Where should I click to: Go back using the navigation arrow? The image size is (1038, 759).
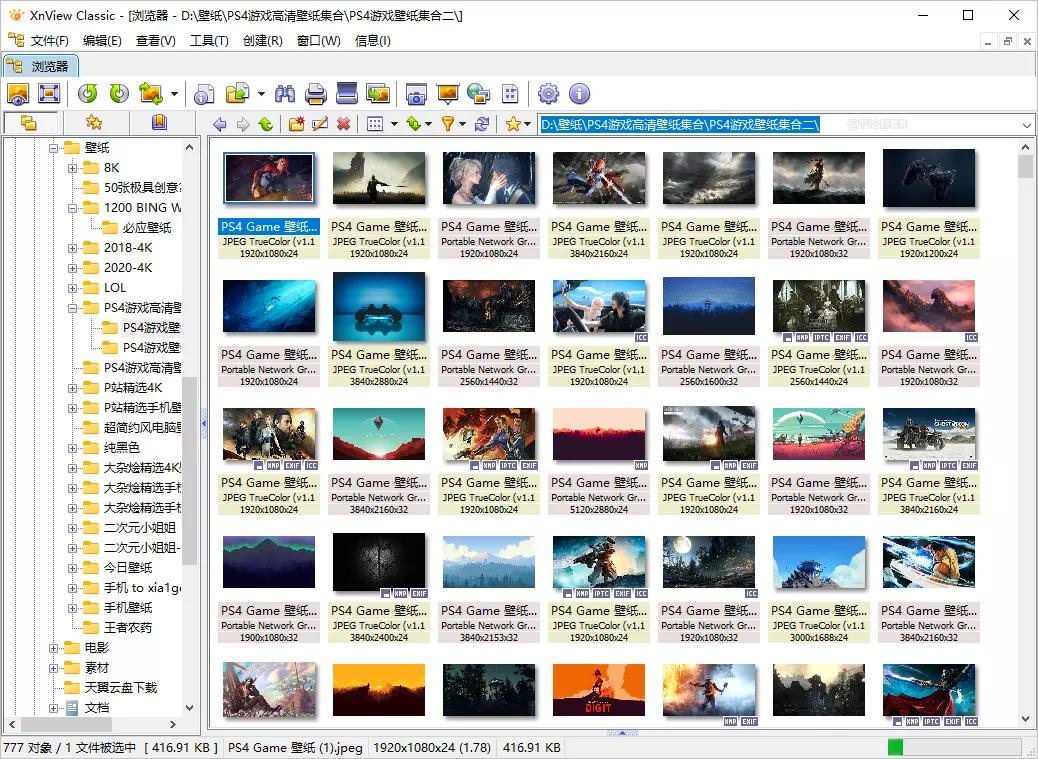tap(221, 124)
